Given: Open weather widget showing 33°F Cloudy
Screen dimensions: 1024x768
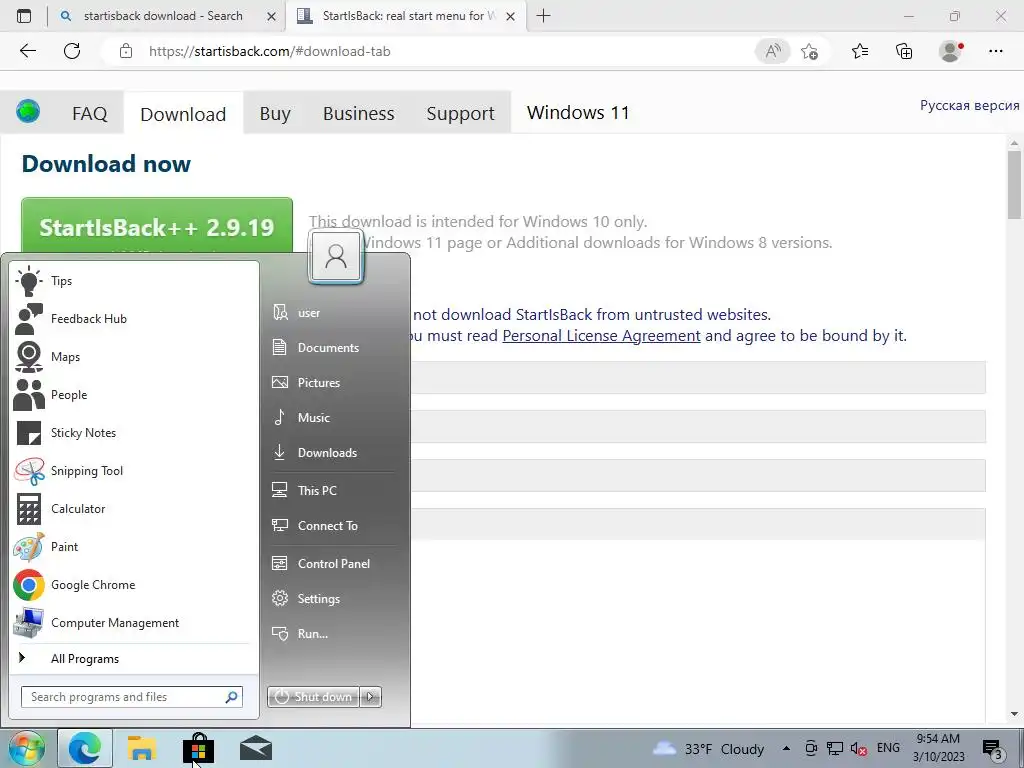Looking at the screenshot, I should (x=709, y=749).
